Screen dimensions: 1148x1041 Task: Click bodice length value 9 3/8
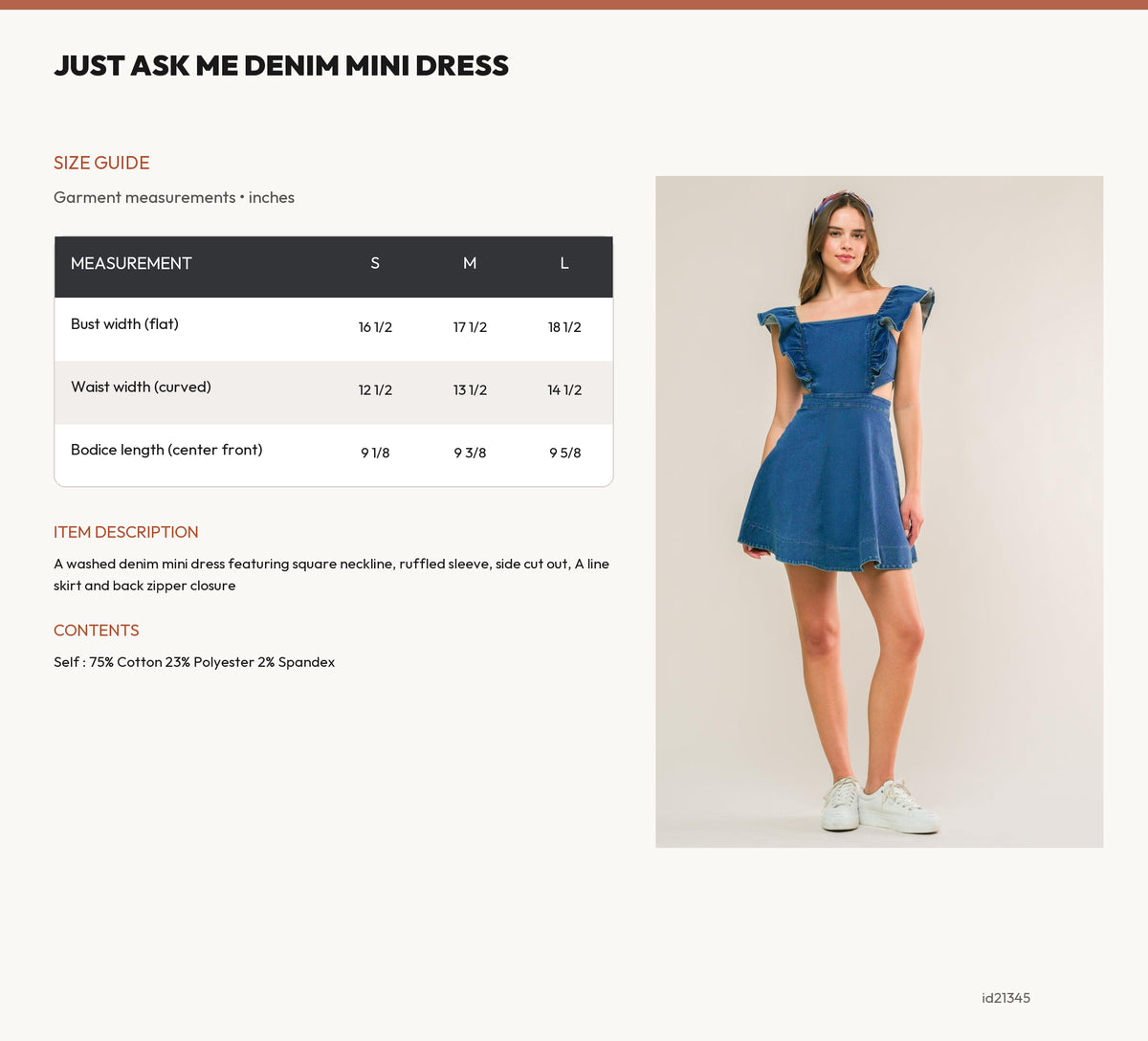point(470,454)
